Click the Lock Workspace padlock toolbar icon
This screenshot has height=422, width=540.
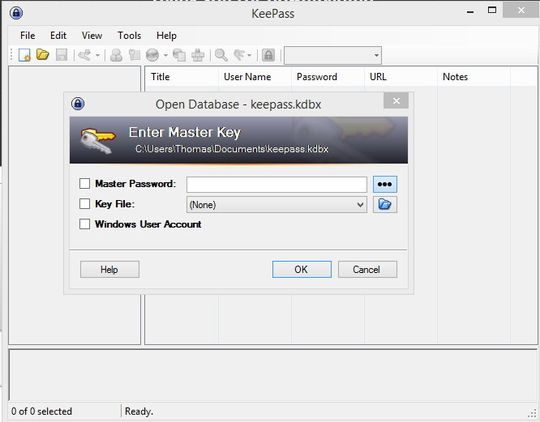tap(268, 55)
